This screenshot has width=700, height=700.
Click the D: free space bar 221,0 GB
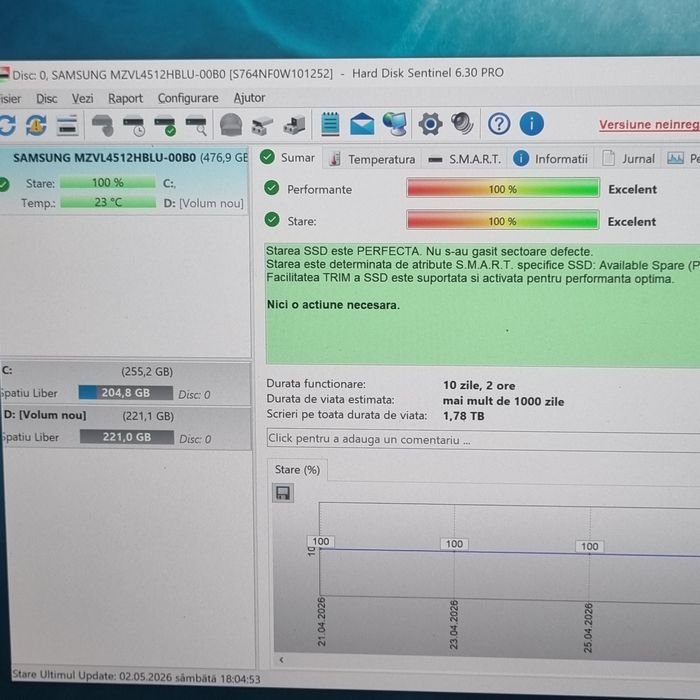(127, 437)
